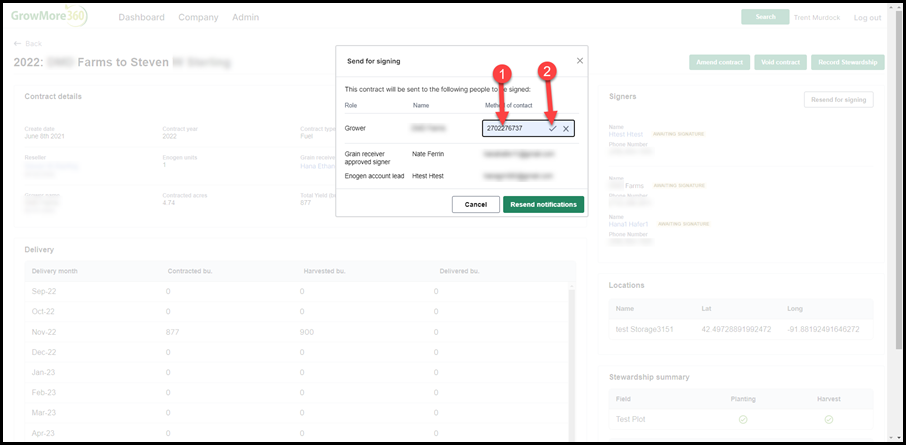Click Resend for signing button
Viewport: 906px width, 445px height.
point(838,99)
